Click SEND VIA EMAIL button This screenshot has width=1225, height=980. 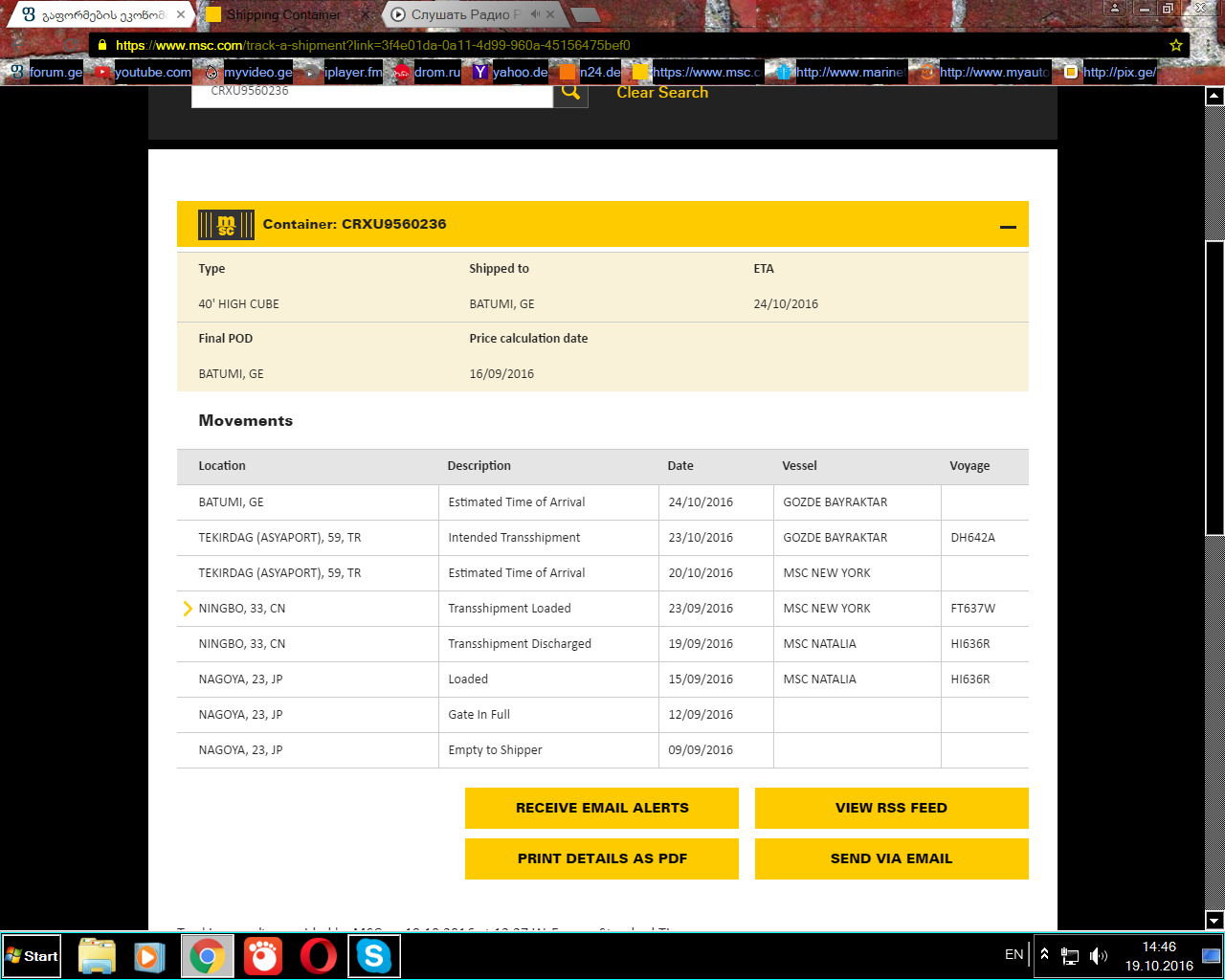[892, 858]
